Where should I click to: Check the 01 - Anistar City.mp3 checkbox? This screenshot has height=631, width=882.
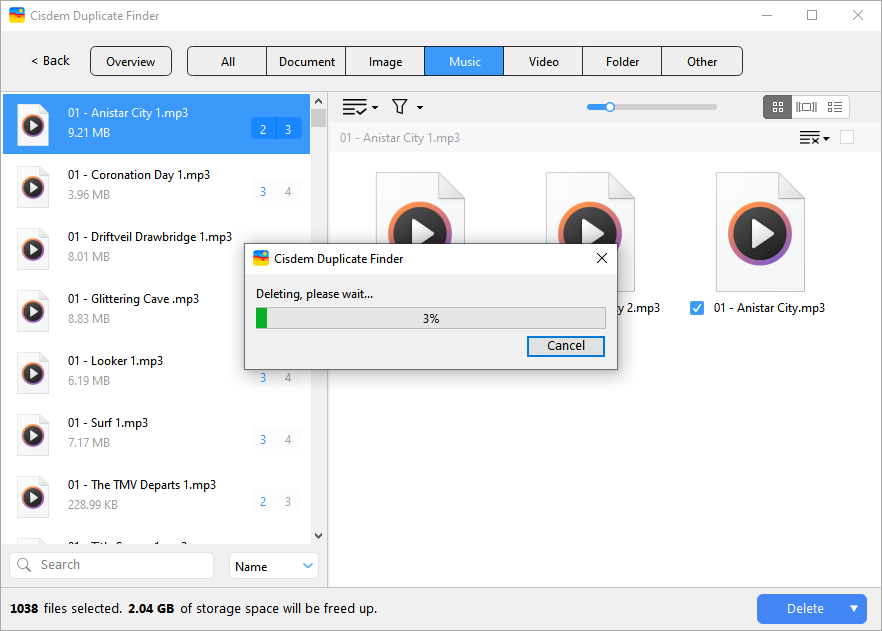[x=697, y=308]
